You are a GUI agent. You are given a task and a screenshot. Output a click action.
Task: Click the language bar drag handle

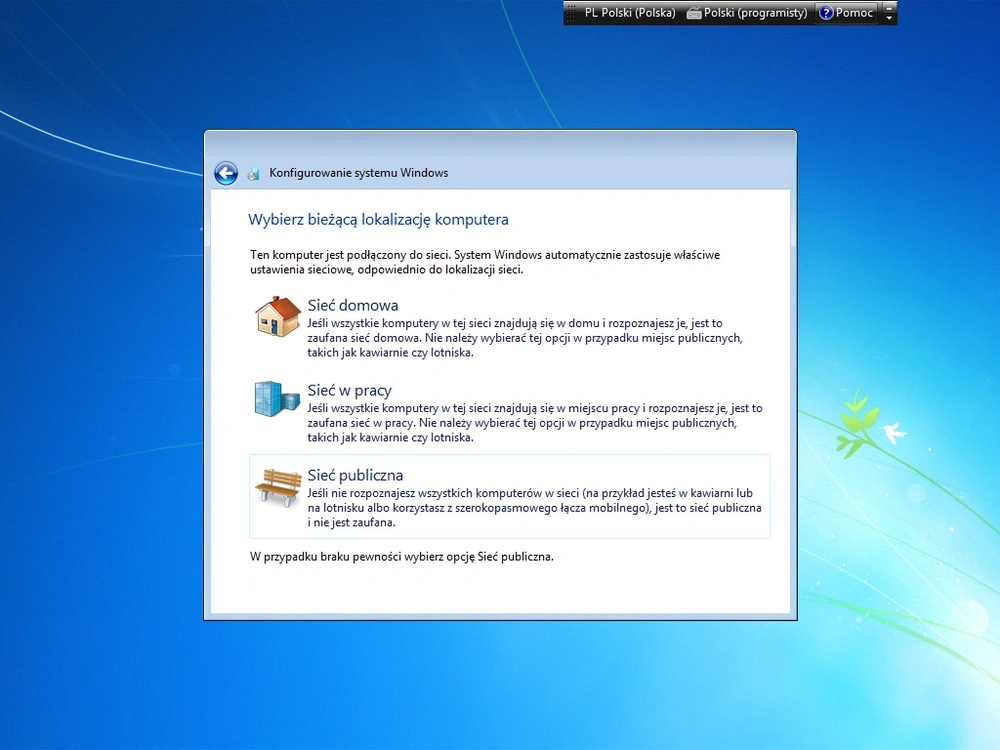pos(571,13)
